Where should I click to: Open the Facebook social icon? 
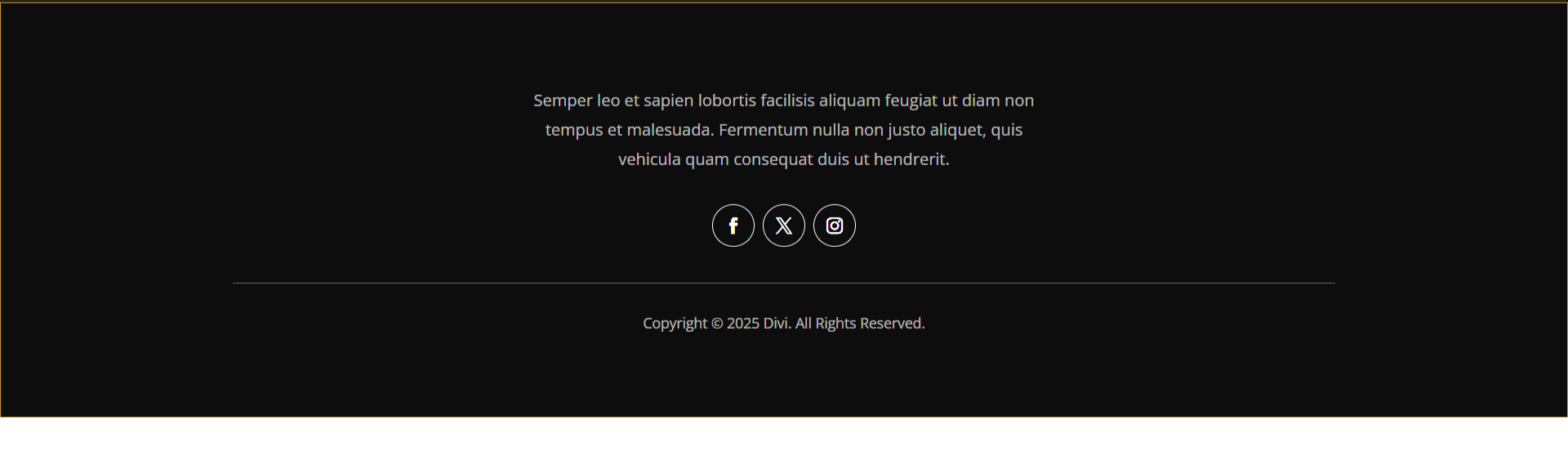[x=733, y=226]
